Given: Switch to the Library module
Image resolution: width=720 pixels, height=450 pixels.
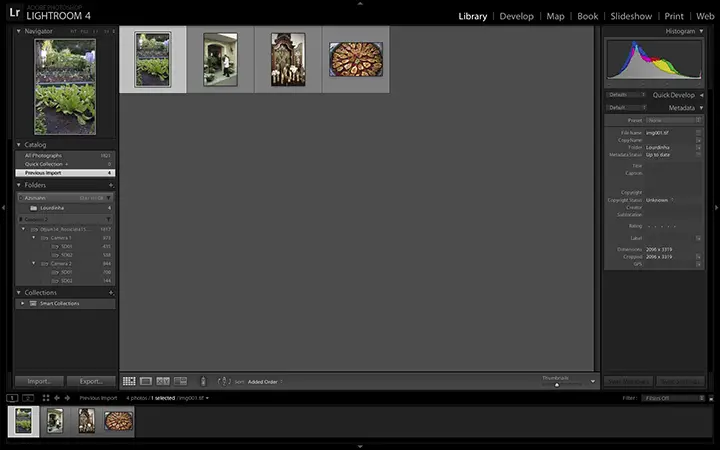Looking at the screenshot, I should pos(472,16).
